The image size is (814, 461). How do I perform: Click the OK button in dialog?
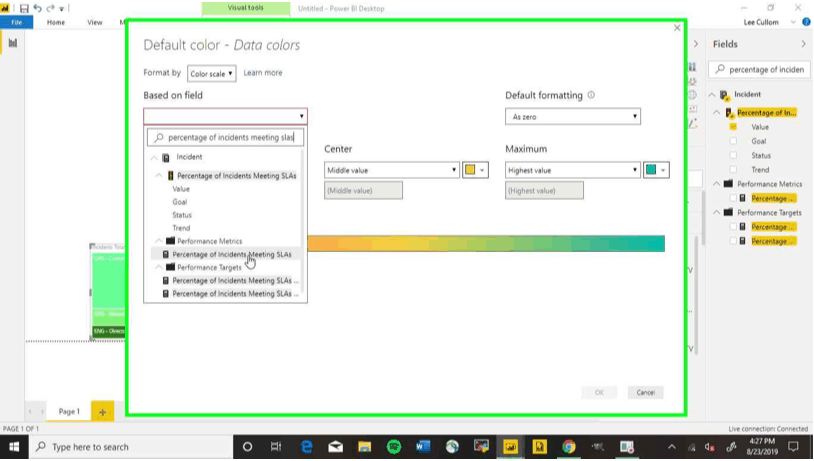(599, 392)
